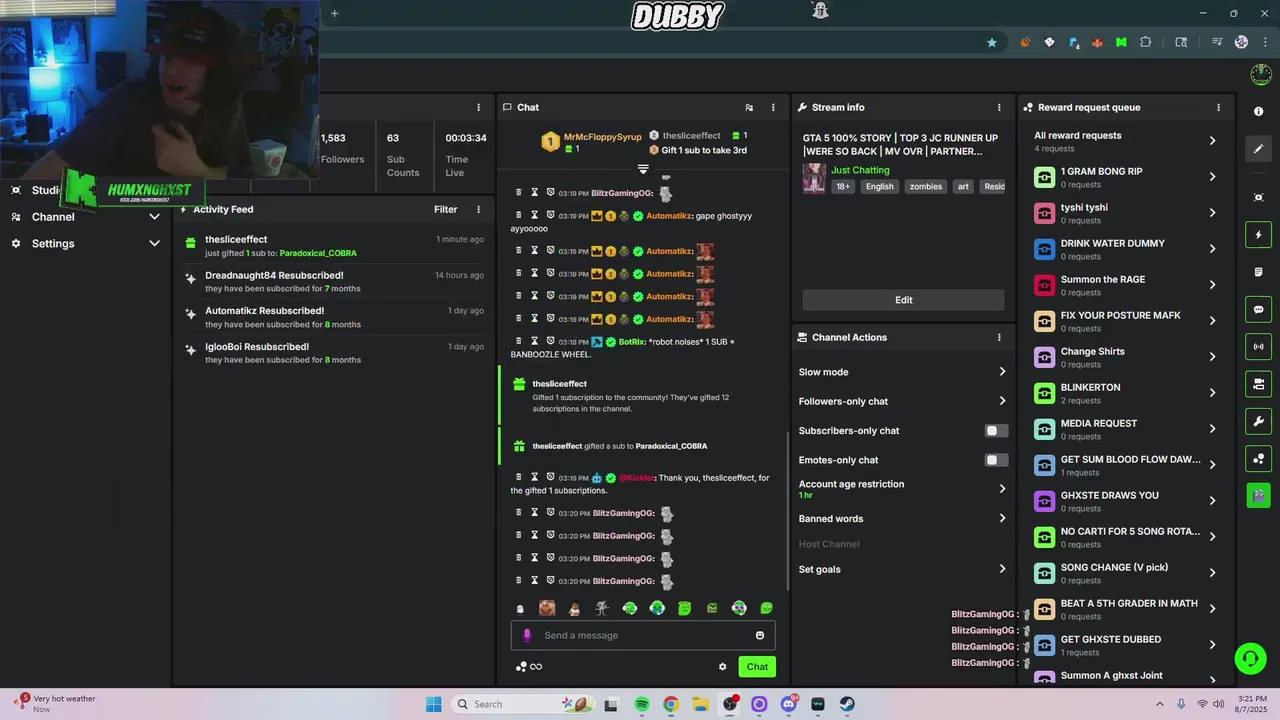Open Stream info panel options menu

[x=999, y=107]
